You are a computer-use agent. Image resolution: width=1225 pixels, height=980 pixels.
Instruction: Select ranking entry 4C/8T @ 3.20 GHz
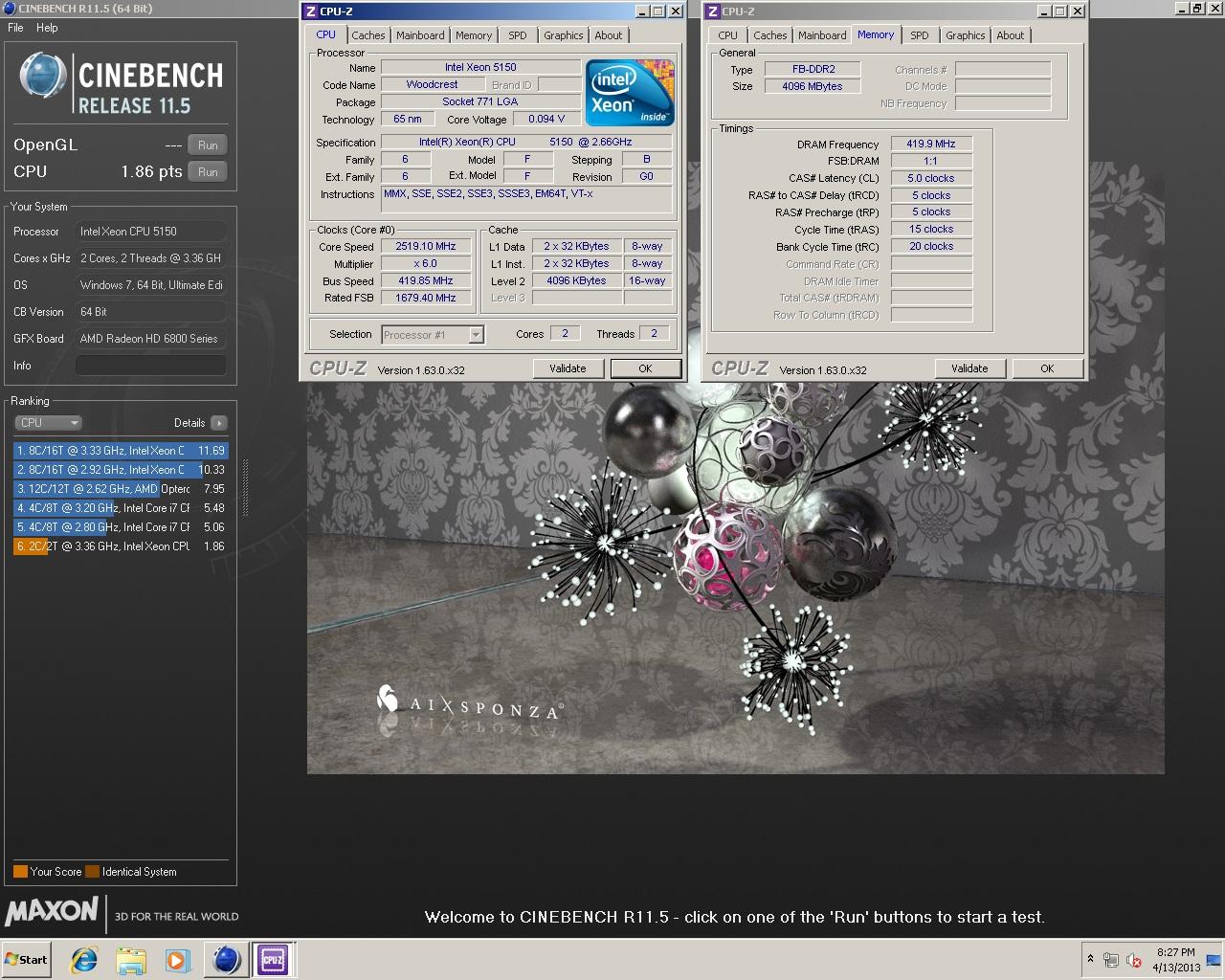click(121, 508)
